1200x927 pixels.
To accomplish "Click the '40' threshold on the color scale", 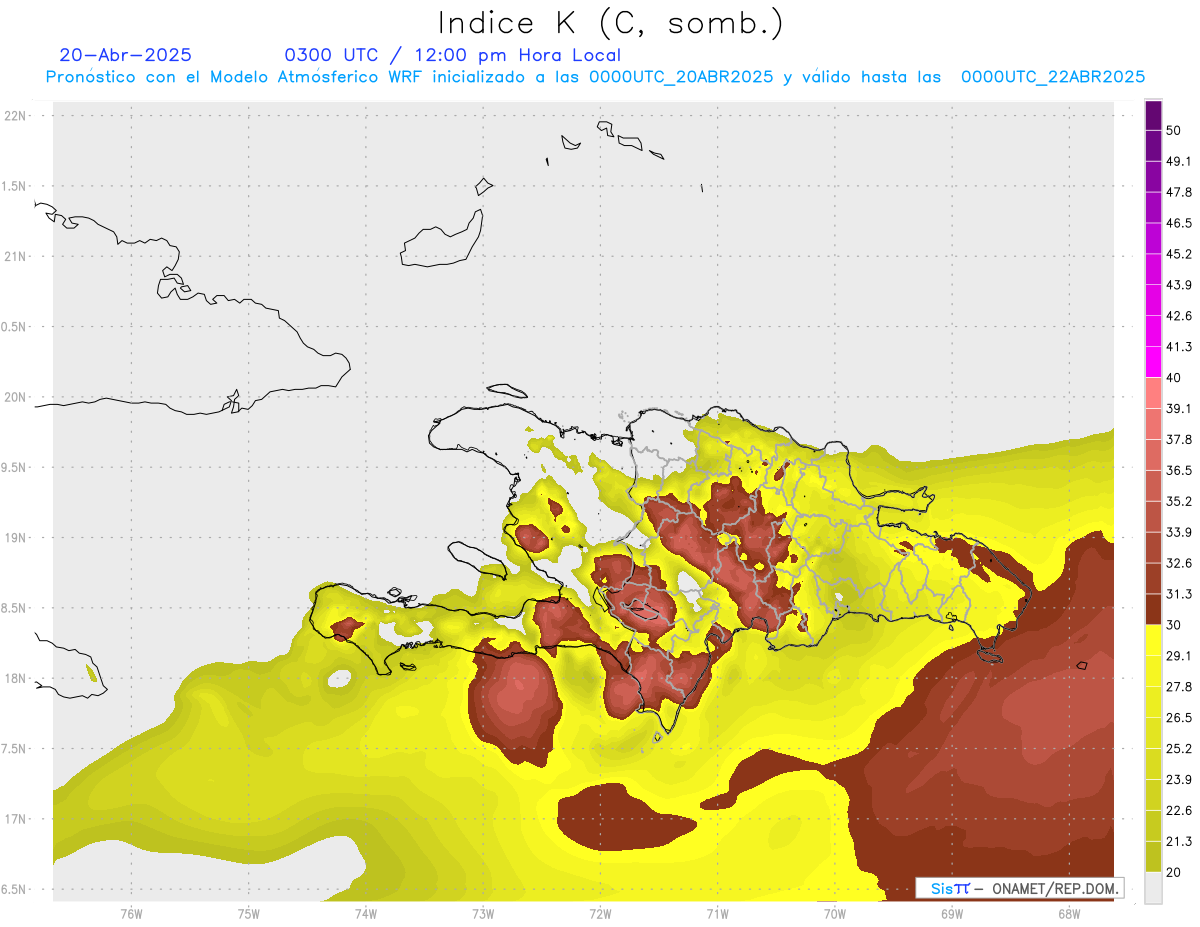I will pos(1174,378).
